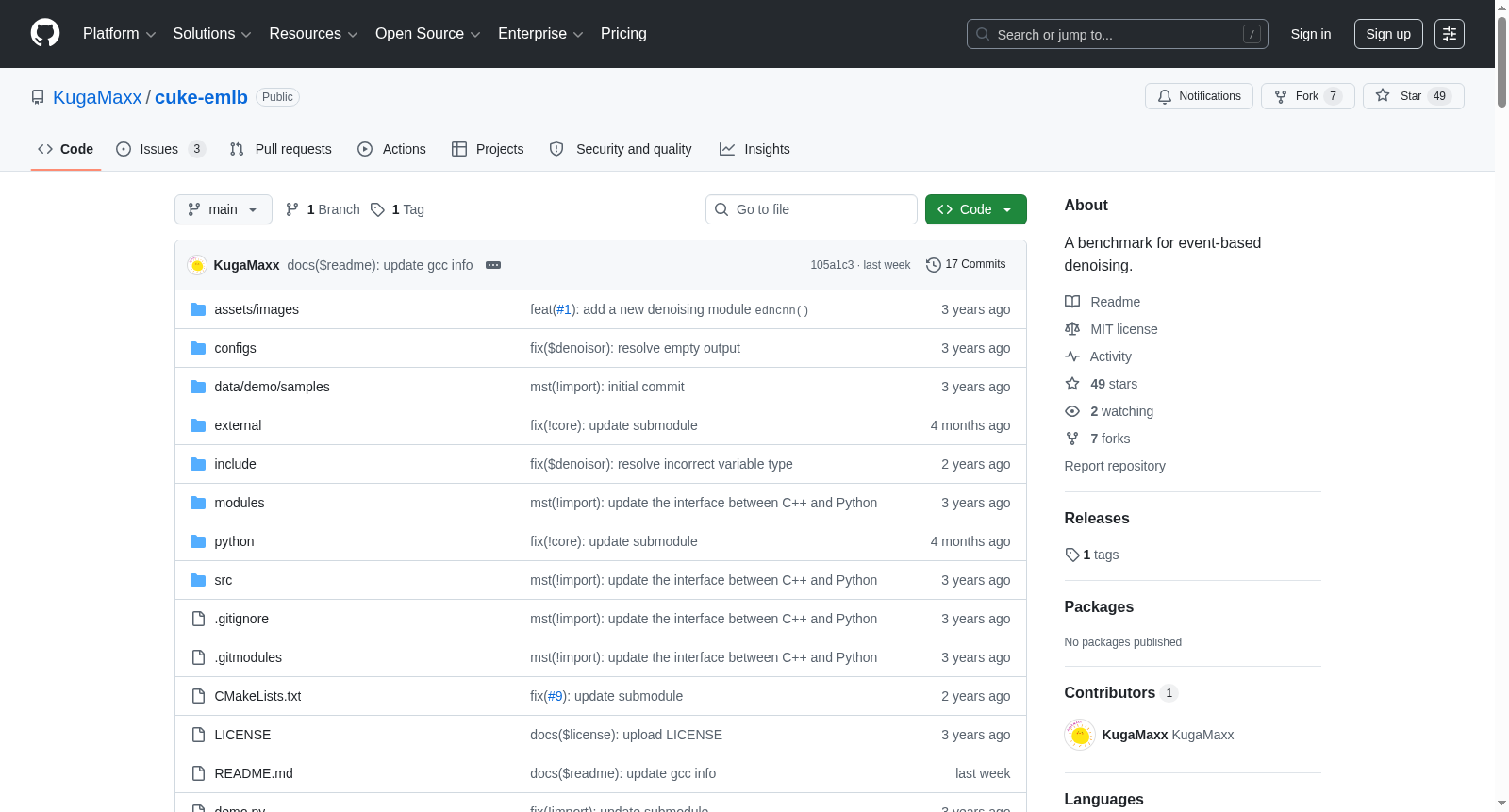Click the README.md file icon
Screen dimensions: 1509x812
(x=198, y=773)
